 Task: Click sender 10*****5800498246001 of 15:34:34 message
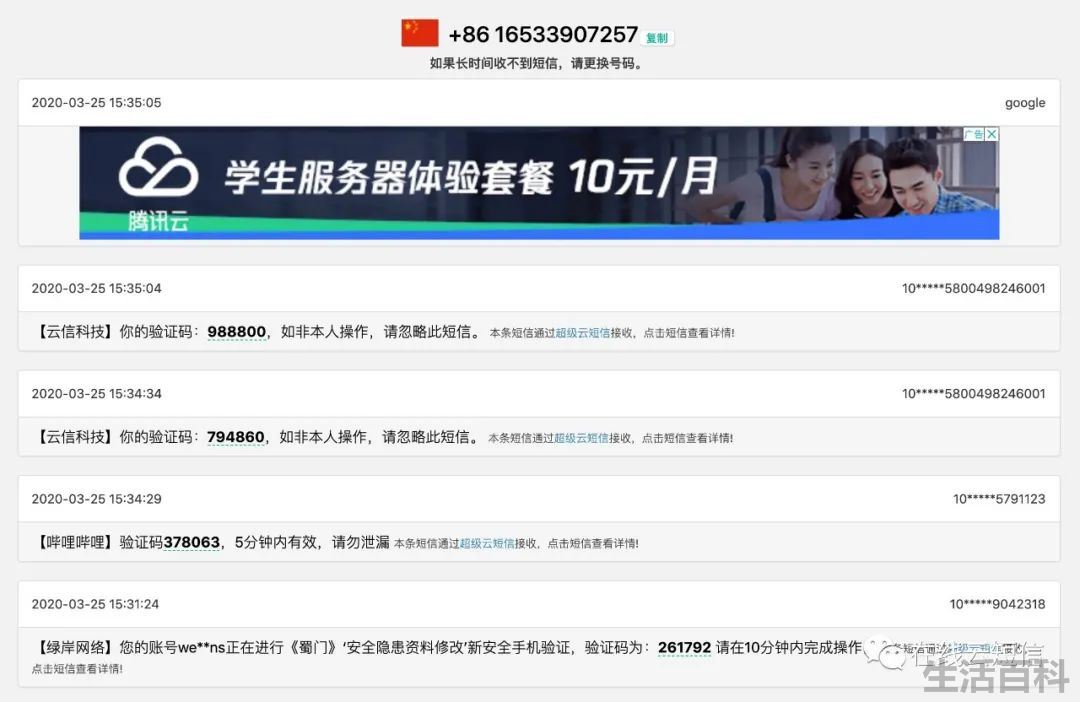973,394
